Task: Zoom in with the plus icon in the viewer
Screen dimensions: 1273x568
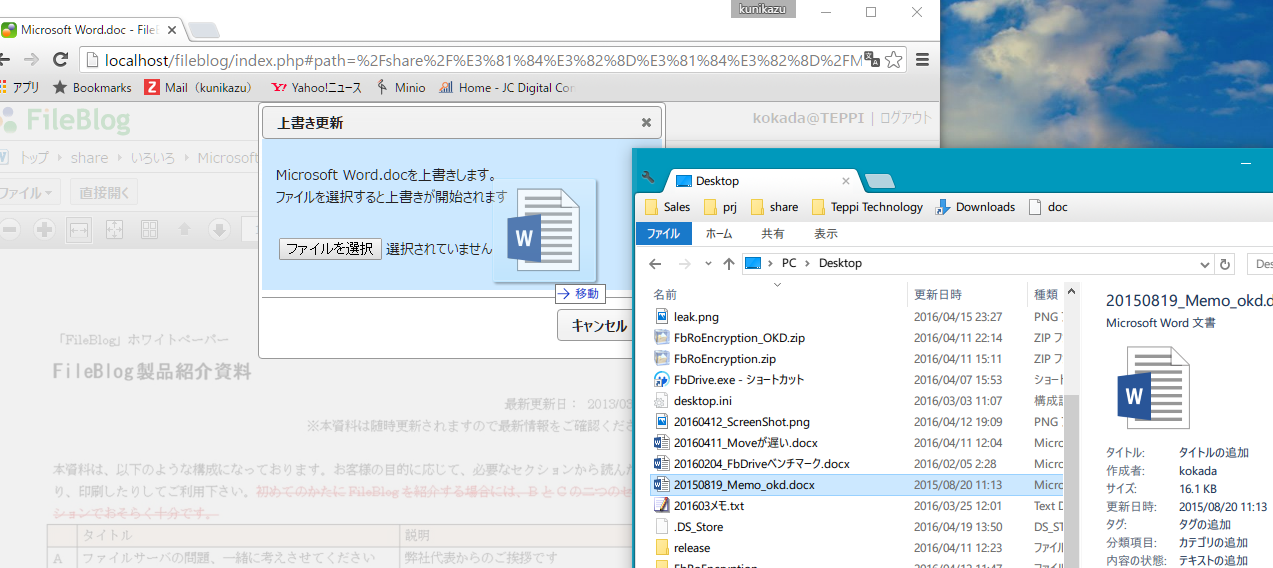Action: pos(44,230)
